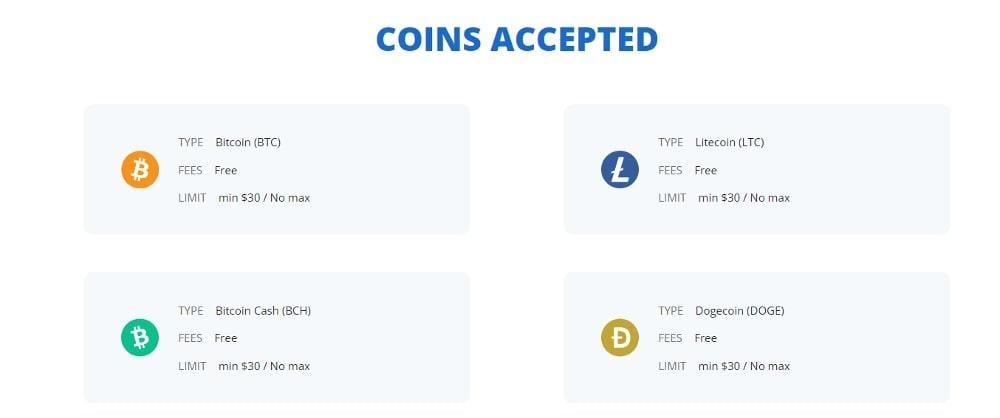Click the Litecoin fees Free value
The width and height of the screenshot is (1000, 418).
point(706,170)
